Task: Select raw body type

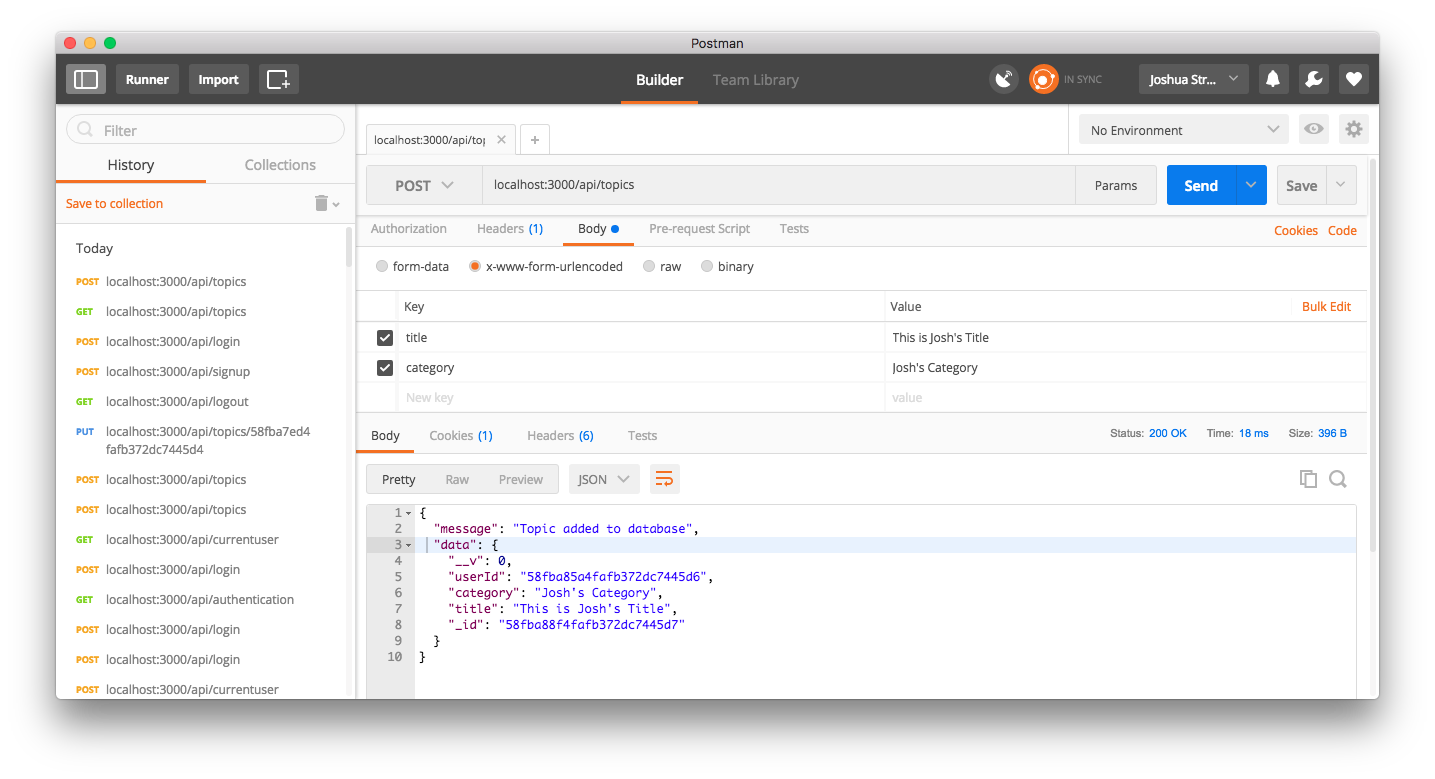Action: pos(649,267)
